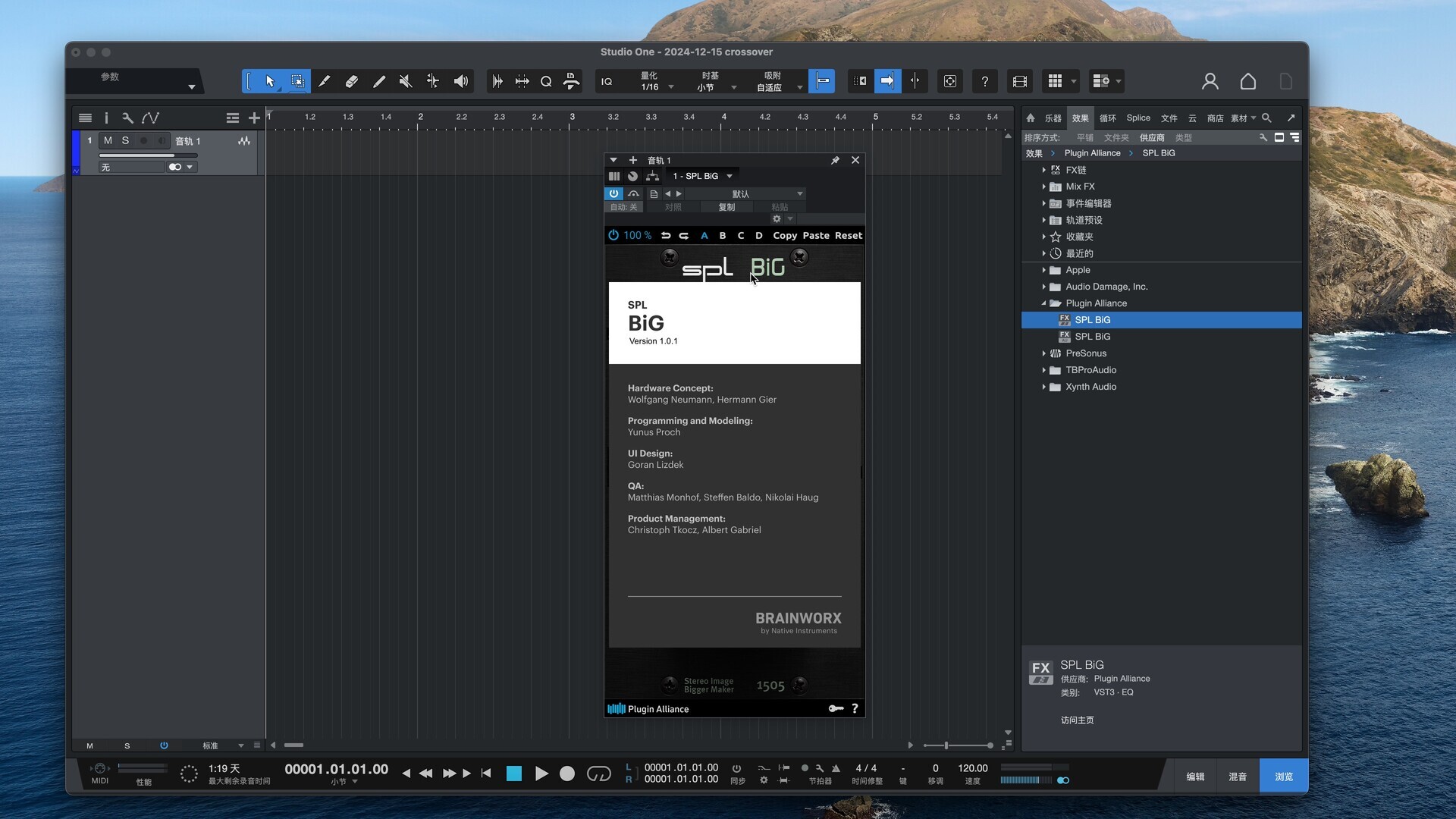1456x819 pixels.
Task: Open the track list icon
Action: tap(86, 118)
